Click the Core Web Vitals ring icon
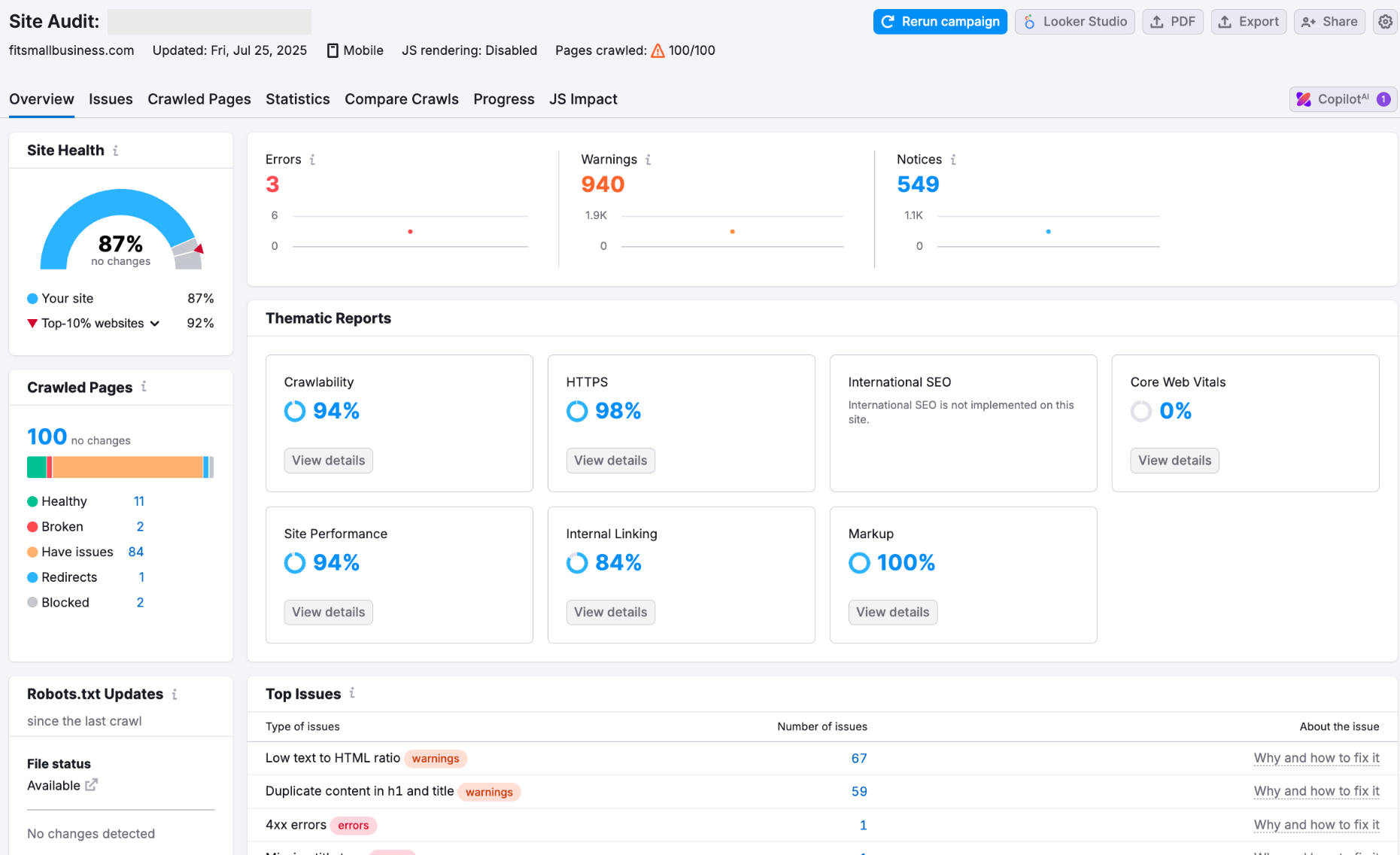The width and height of the screenshot is (1400, 855). tap(1141, 411)
